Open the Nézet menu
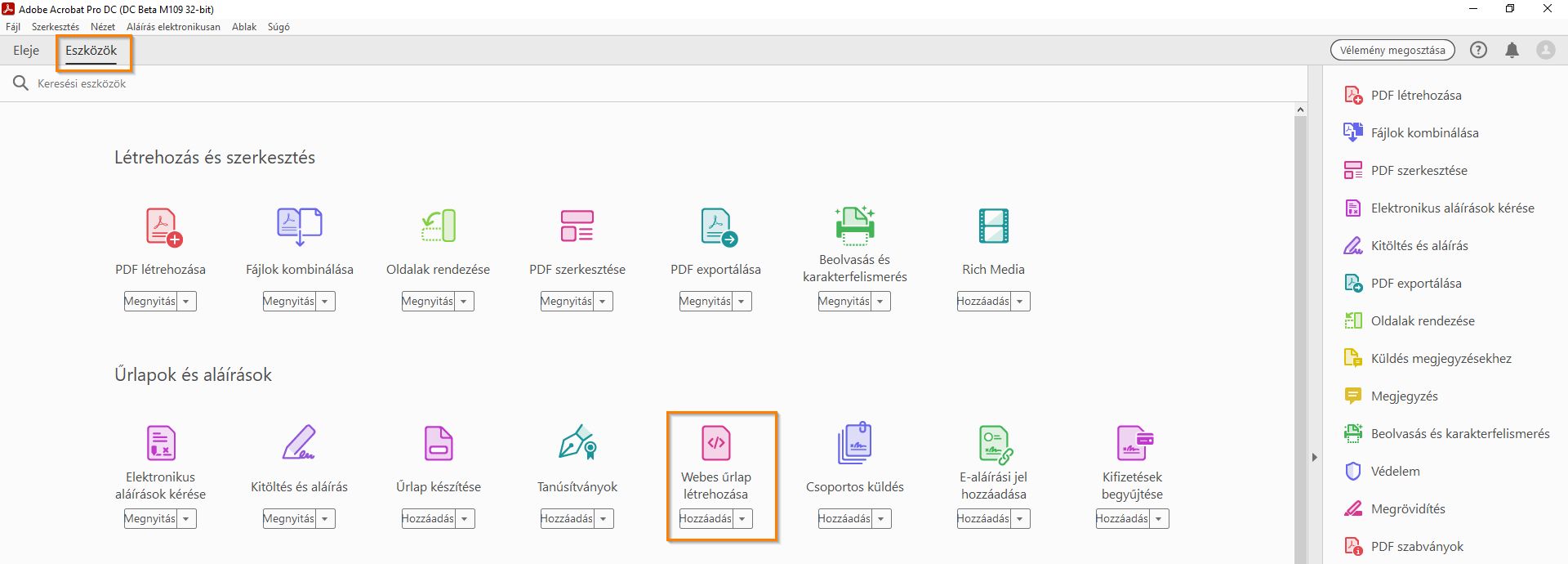 click(x=103, y=27)
